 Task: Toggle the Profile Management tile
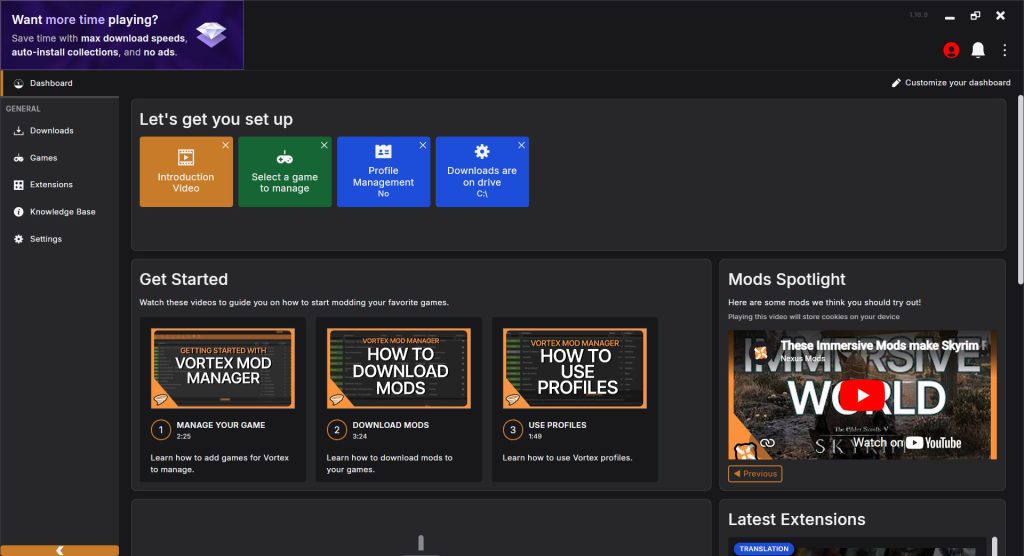[383, 172]
